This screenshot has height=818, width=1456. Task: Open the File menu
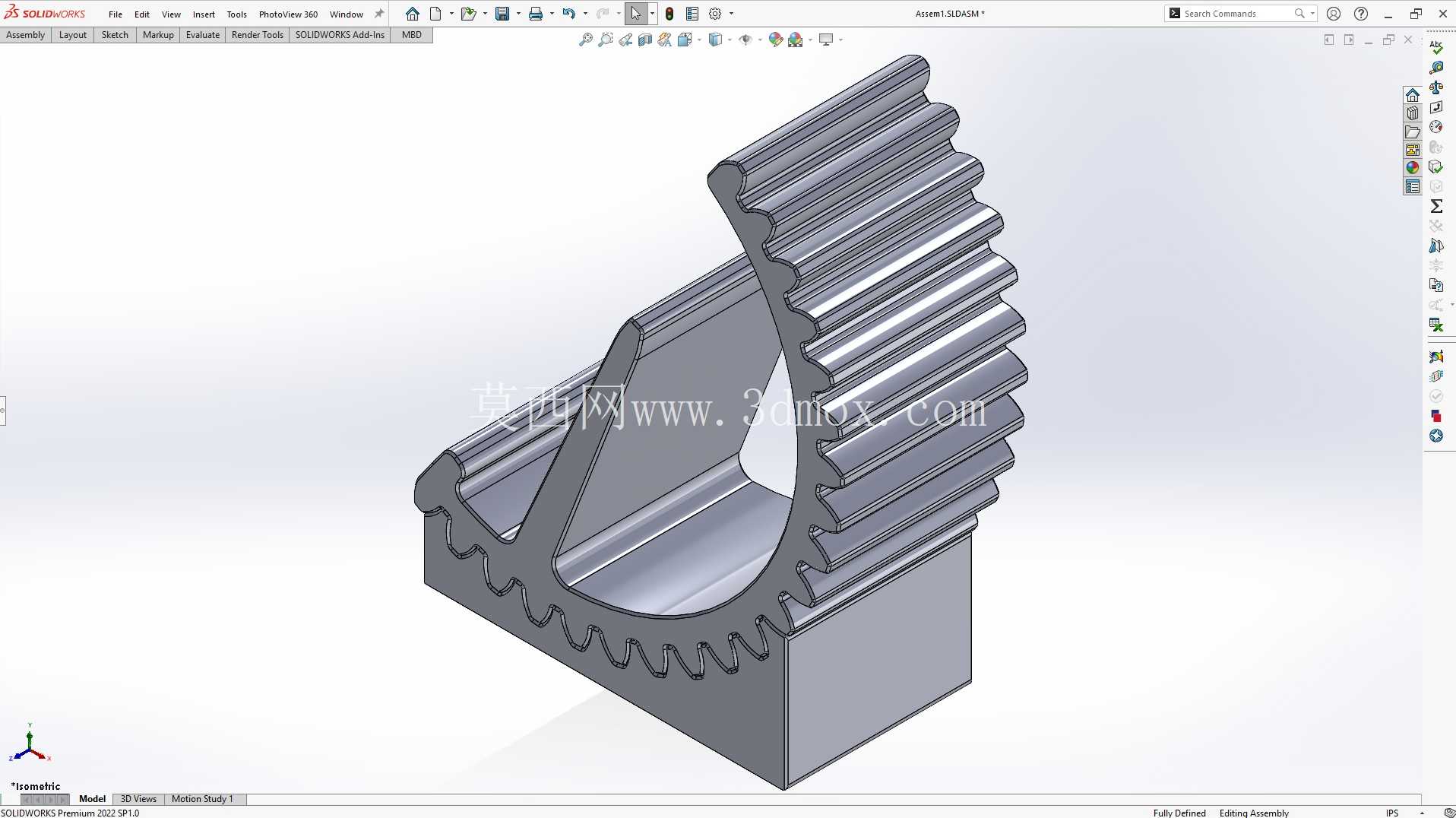(115, 14)
